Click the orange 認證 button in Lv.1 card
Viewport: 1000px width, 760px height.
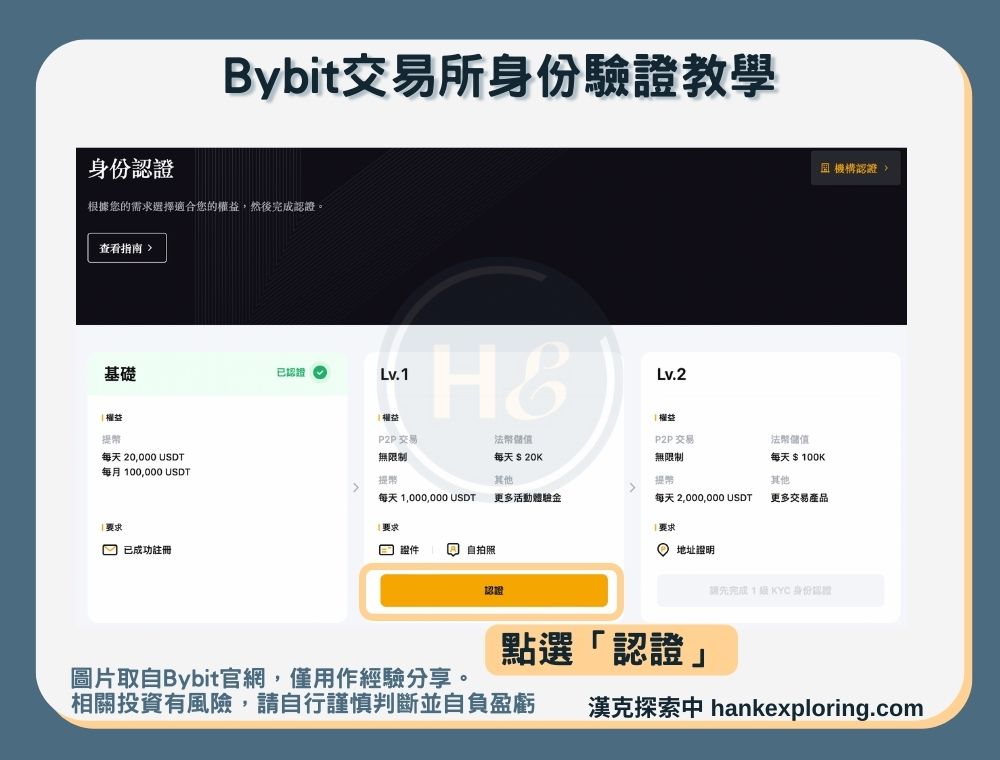[x=494, y=590]
